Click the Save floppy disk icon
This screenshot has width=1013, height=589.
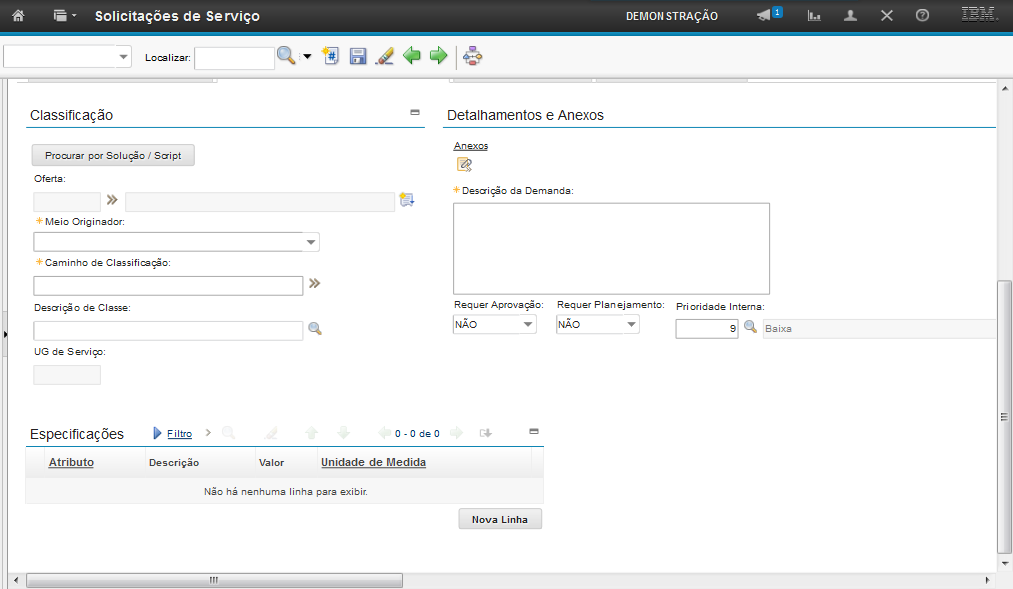(358, 57)
